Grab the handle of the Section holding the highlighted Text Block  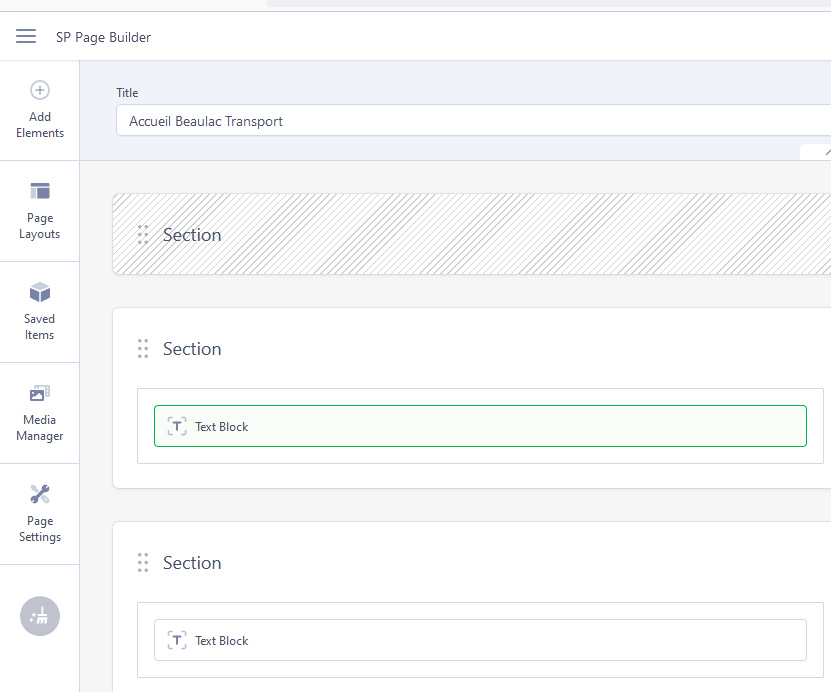(143, 349)
